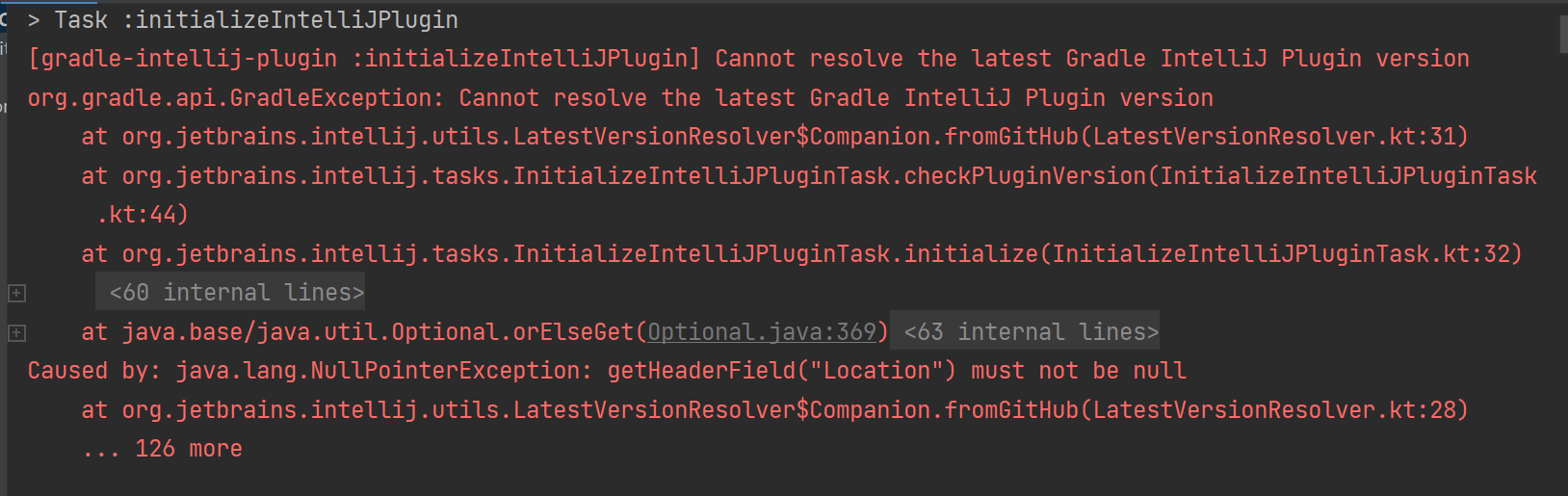Click the "... 126 more" text
1568x496 pixels.
click(x=162, y=449)
